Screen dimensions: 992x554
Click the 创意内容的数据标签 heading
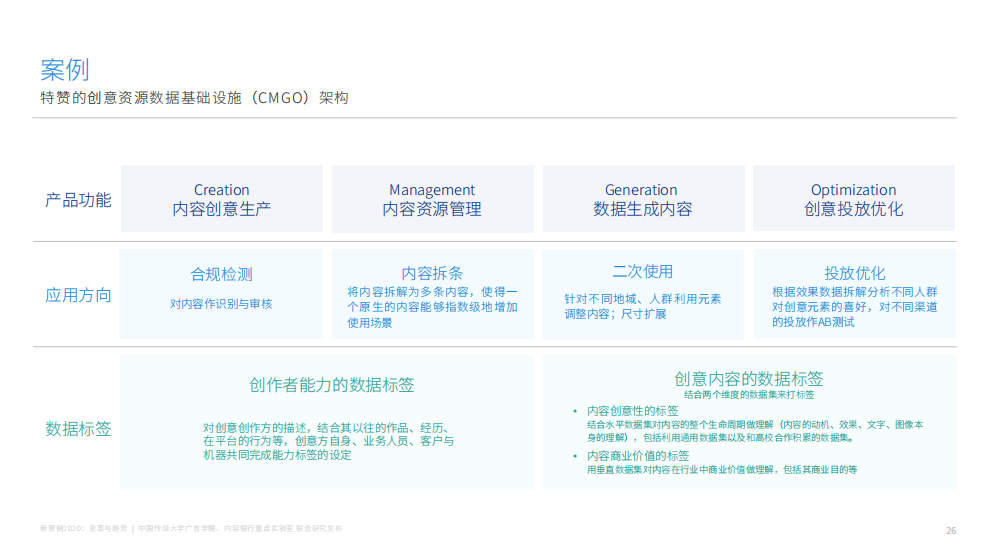749,378
